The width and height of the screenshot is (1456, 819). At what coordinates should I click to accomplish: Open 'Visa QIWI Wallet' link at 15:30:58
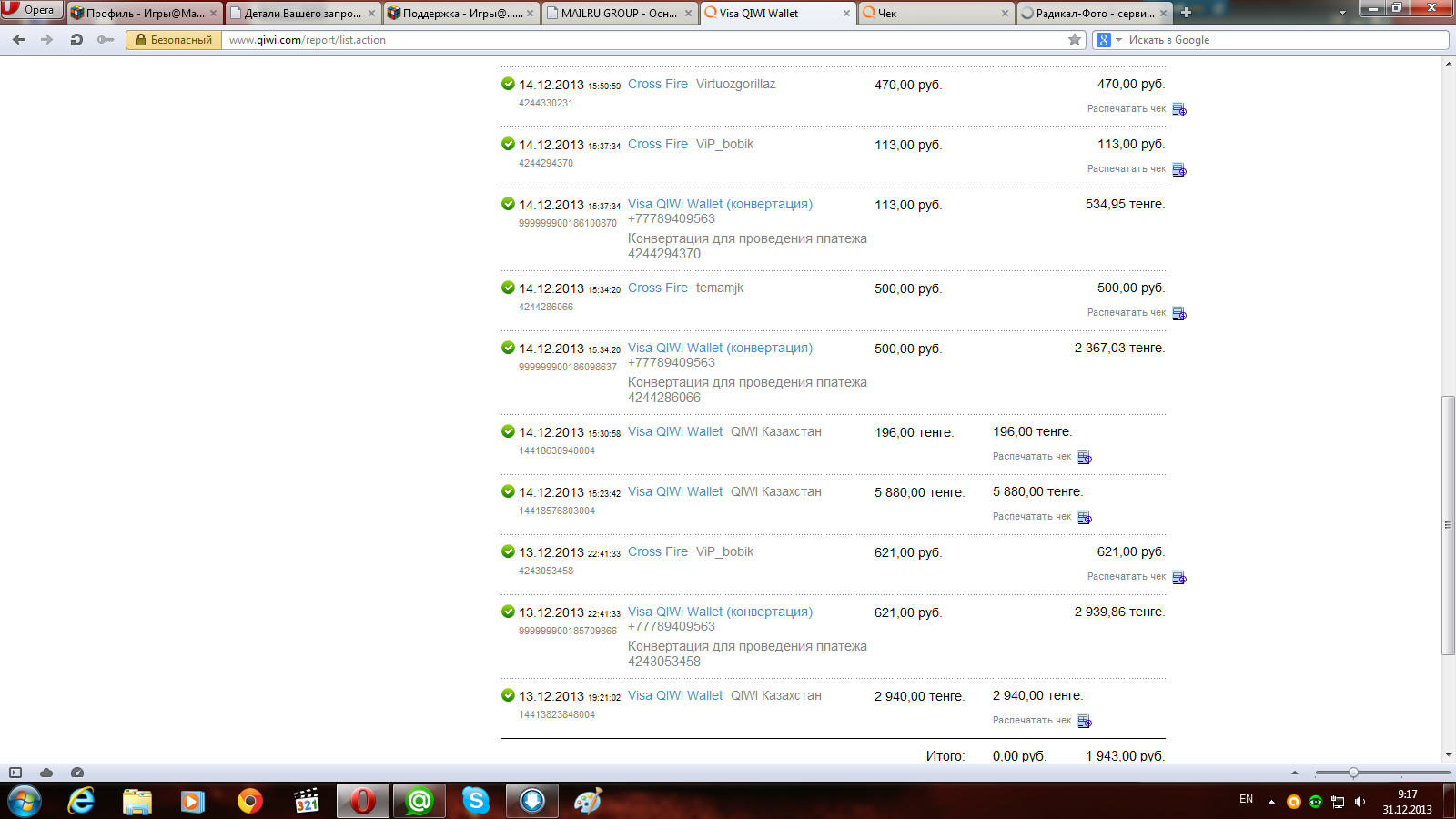tap(675, 431)
